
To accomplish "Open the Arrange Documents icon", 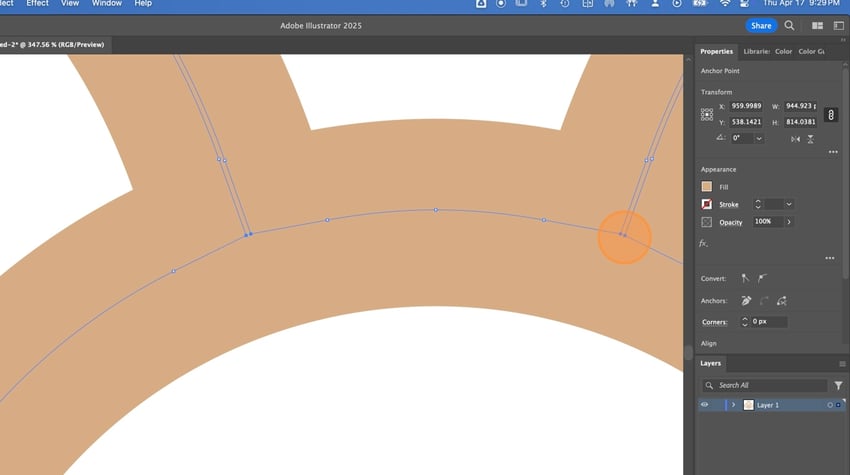I will [817, 25].
